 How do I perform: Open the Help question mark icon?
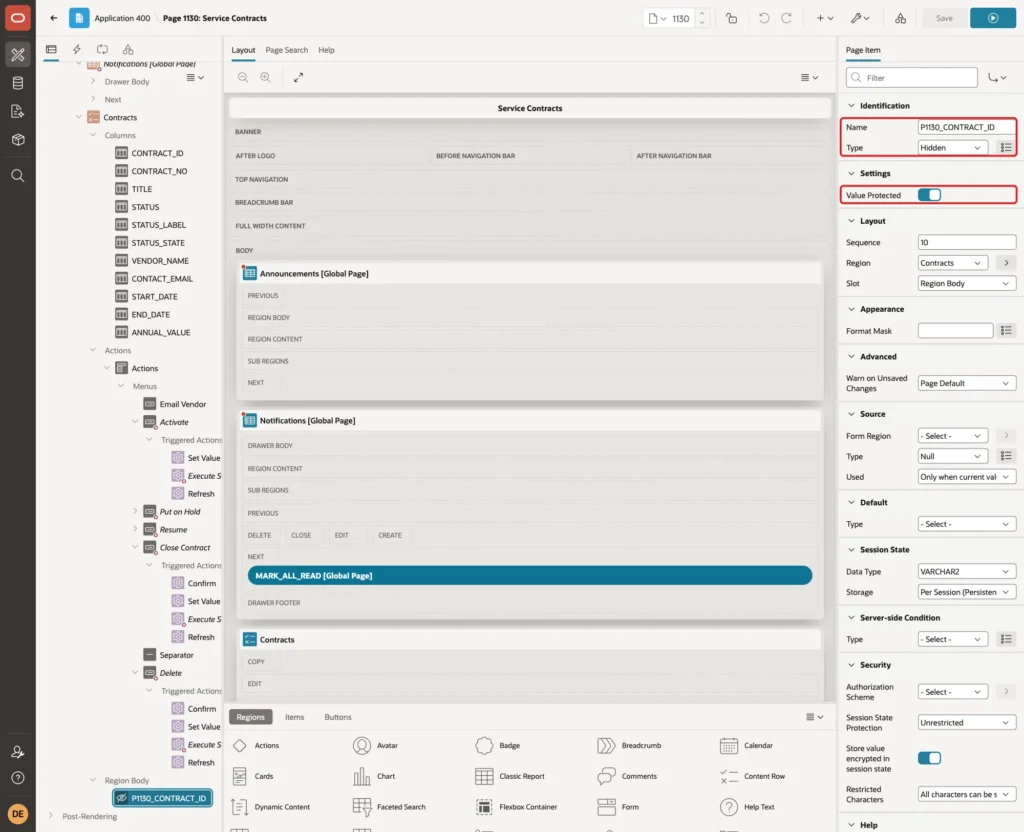click(x=18, y=778)
